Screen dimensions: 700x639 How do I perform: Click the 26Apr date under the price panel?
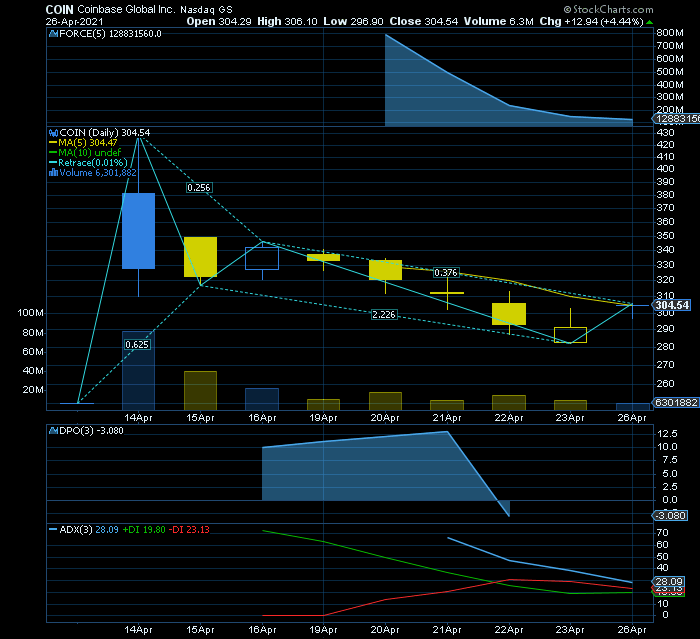[632, 418]
